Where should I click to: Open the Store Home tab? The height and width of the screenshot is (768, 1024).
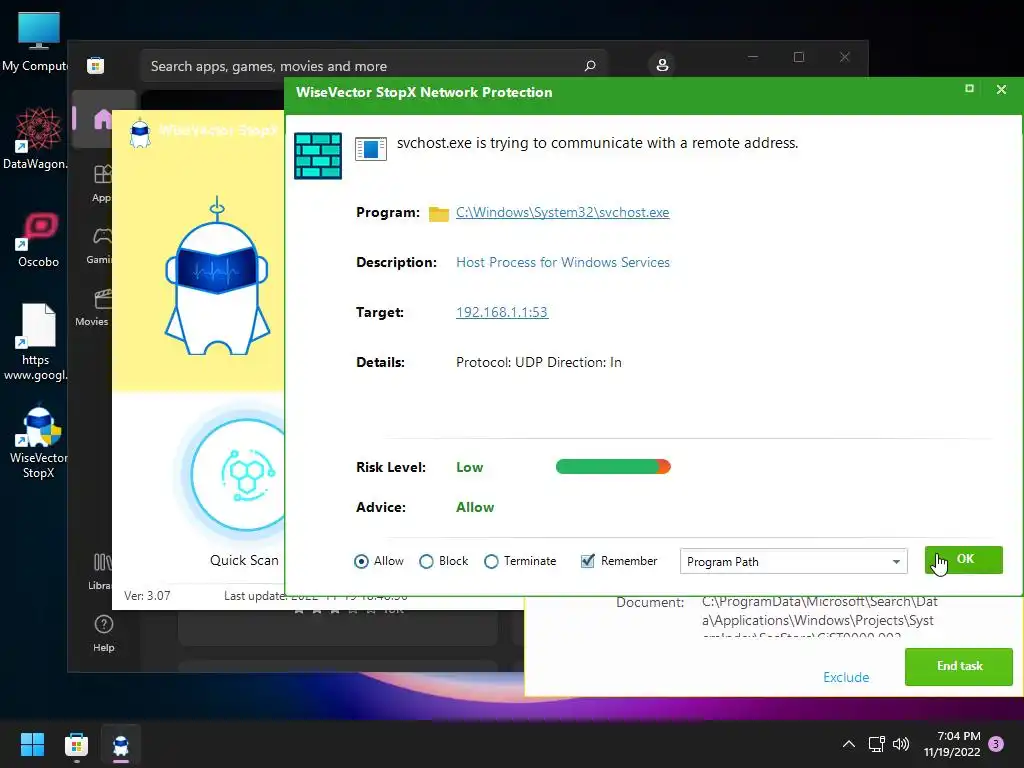(102, 119)
